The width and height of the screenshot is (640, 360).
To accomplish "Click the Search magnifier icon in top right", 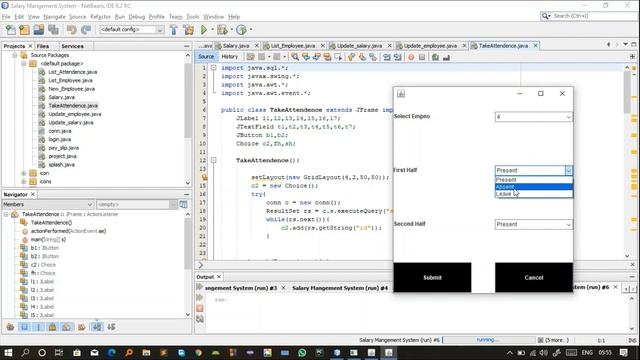I will pos(545,16).
